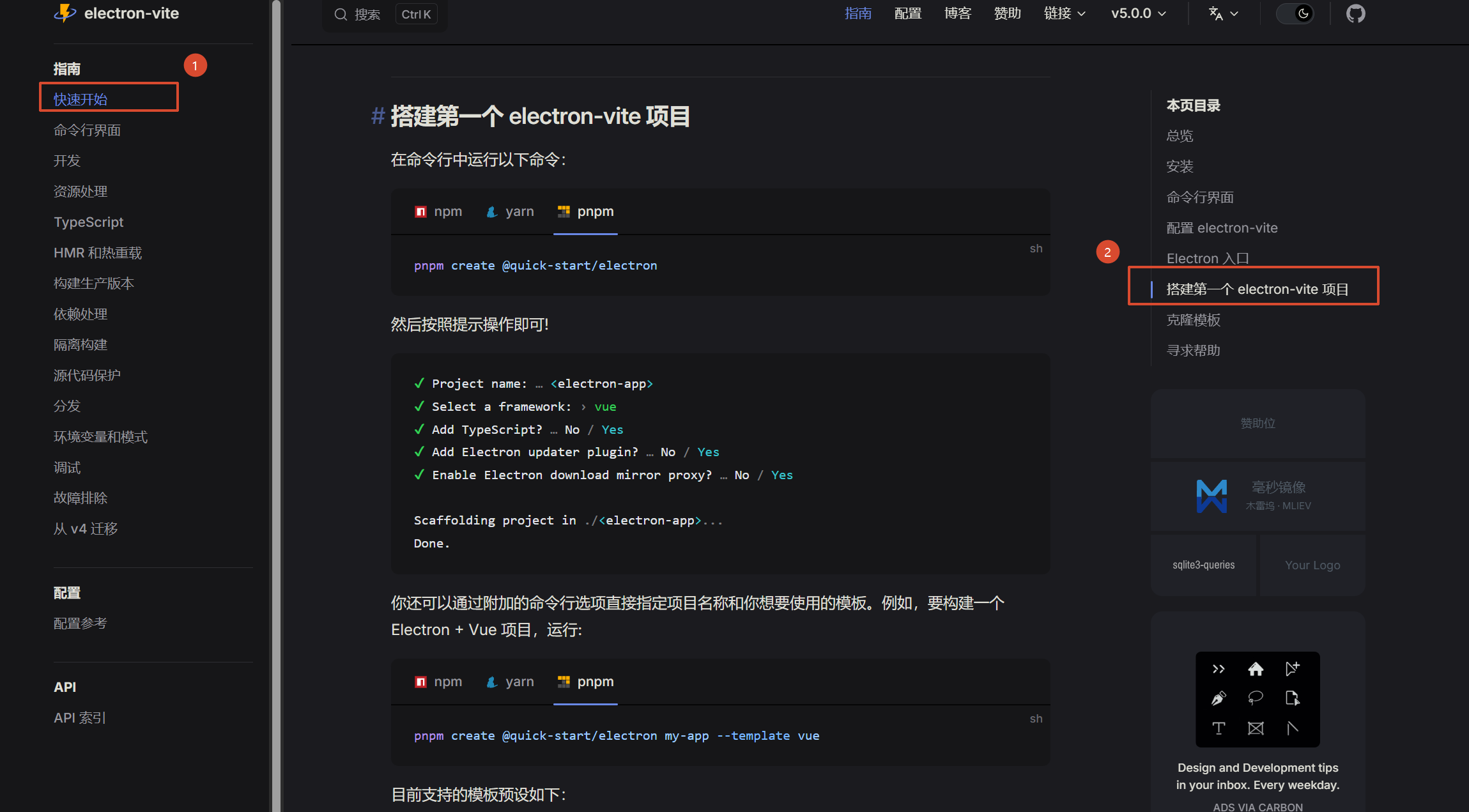1469x812 pixels.
Task: Click the search magnifier icon
Action: click(341, 14)
